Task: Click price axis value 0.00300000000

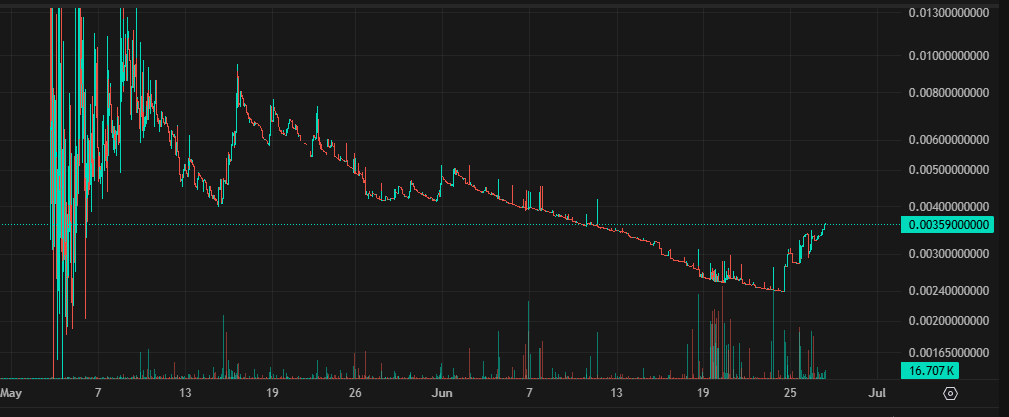Action: pos(948,254)
